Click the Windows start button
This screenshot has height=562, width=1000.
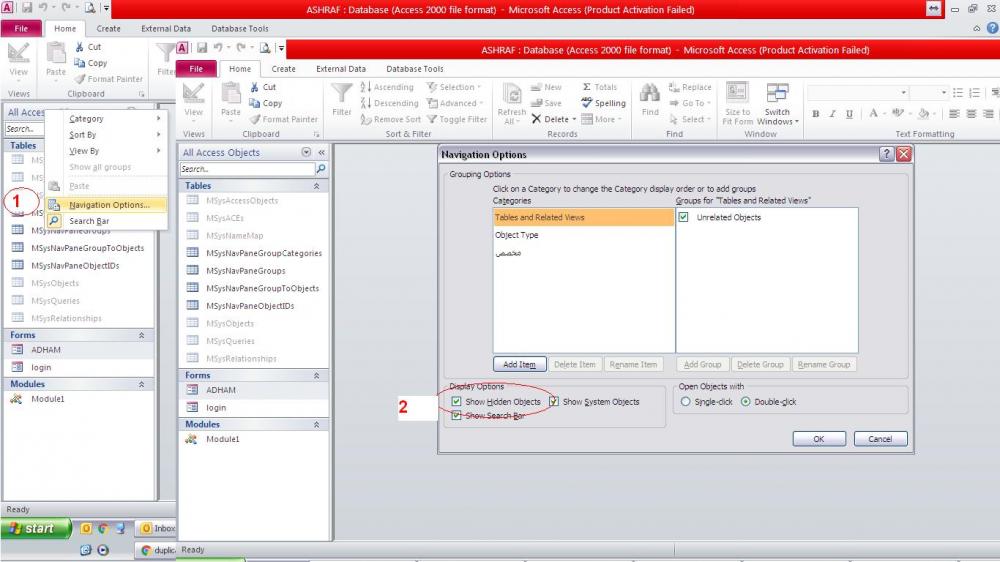[36, 528]
